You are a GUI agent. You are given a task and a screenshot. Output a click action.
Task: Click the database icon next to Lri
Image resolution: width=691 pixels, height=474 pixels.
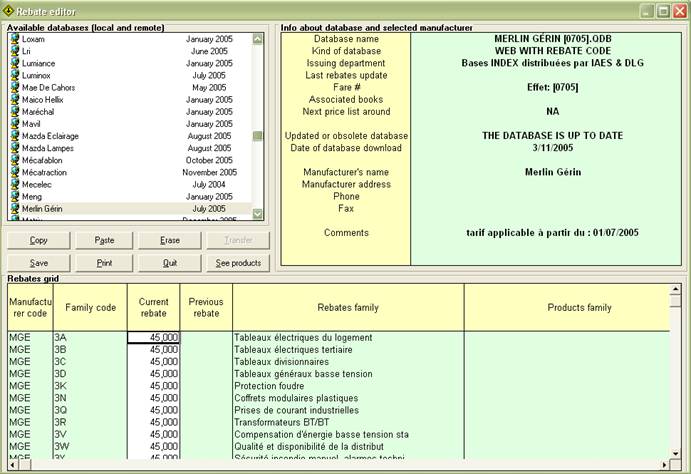[x=15, y=51]
